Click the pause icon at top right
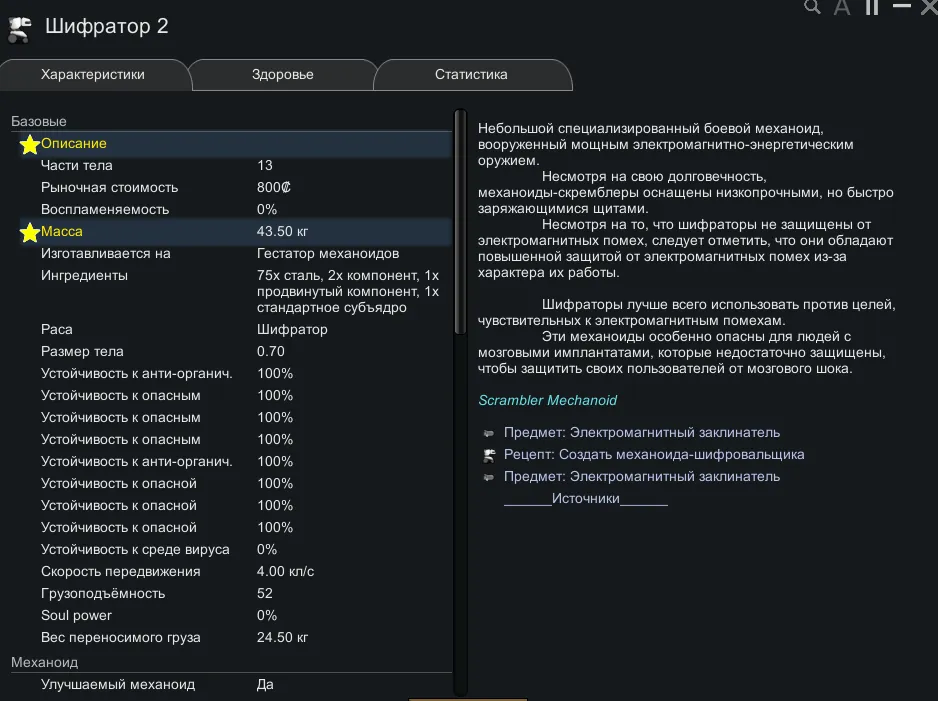 click(872, 8)
